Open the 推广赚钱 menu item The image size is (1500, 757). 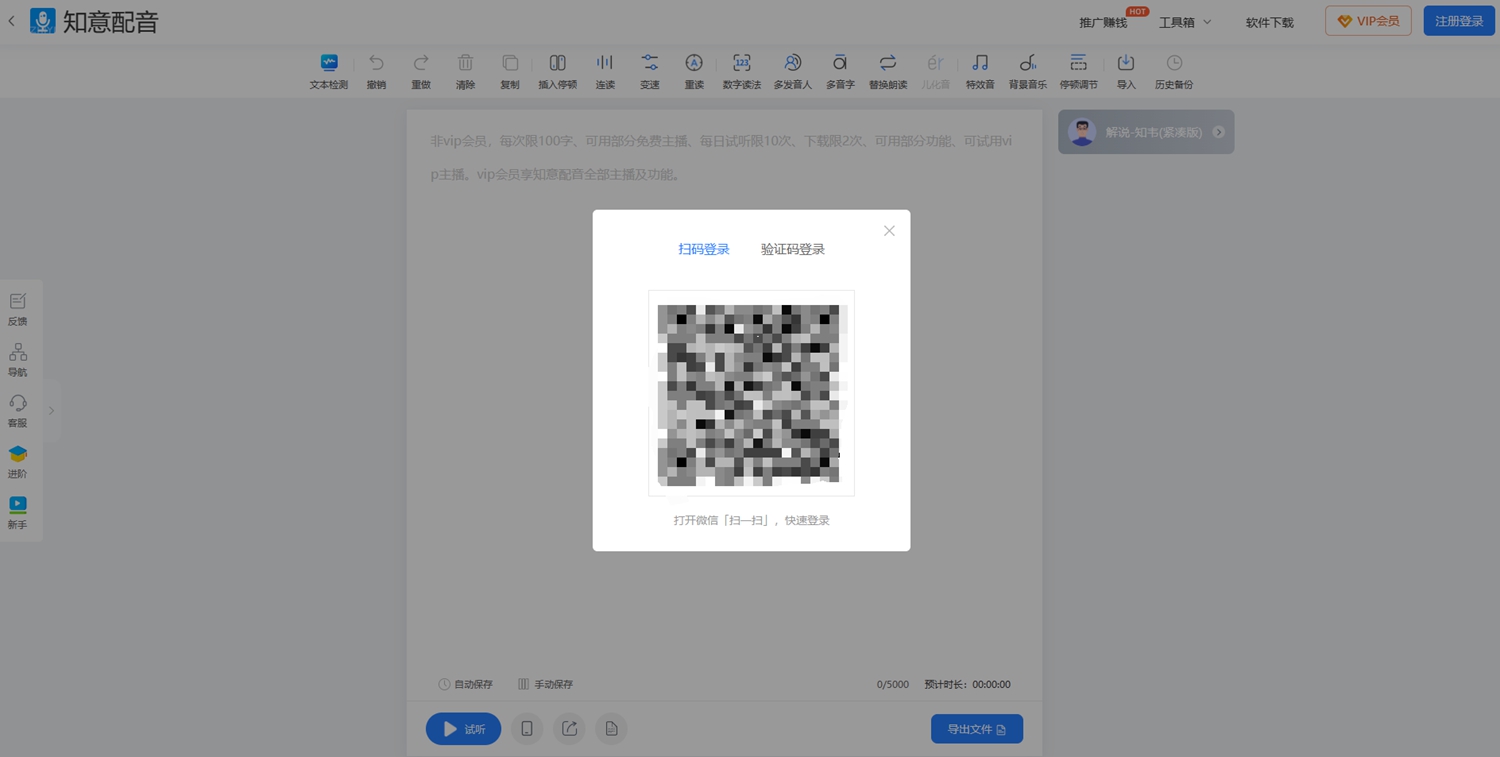[x=1103, y=22]
